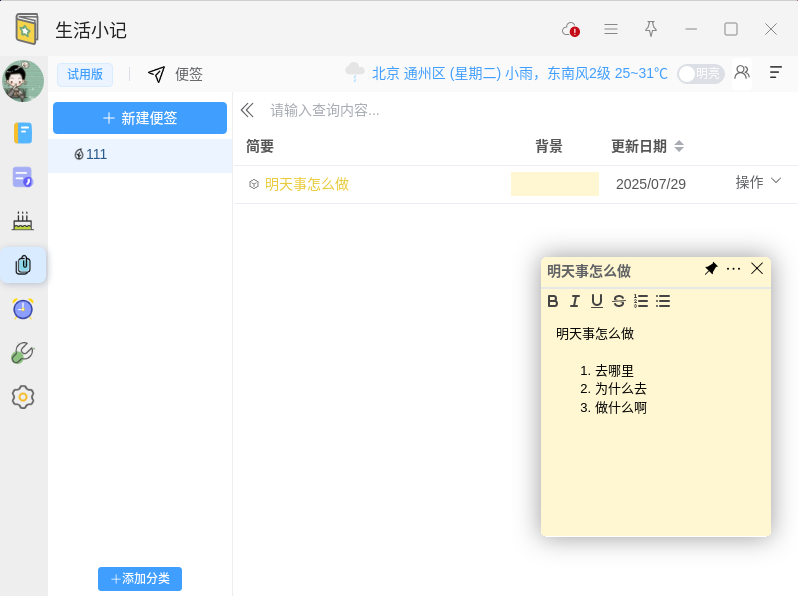798x596 pixels.
Task: Open the right-aligned list menu icon
Action: [x=775, y=72]
